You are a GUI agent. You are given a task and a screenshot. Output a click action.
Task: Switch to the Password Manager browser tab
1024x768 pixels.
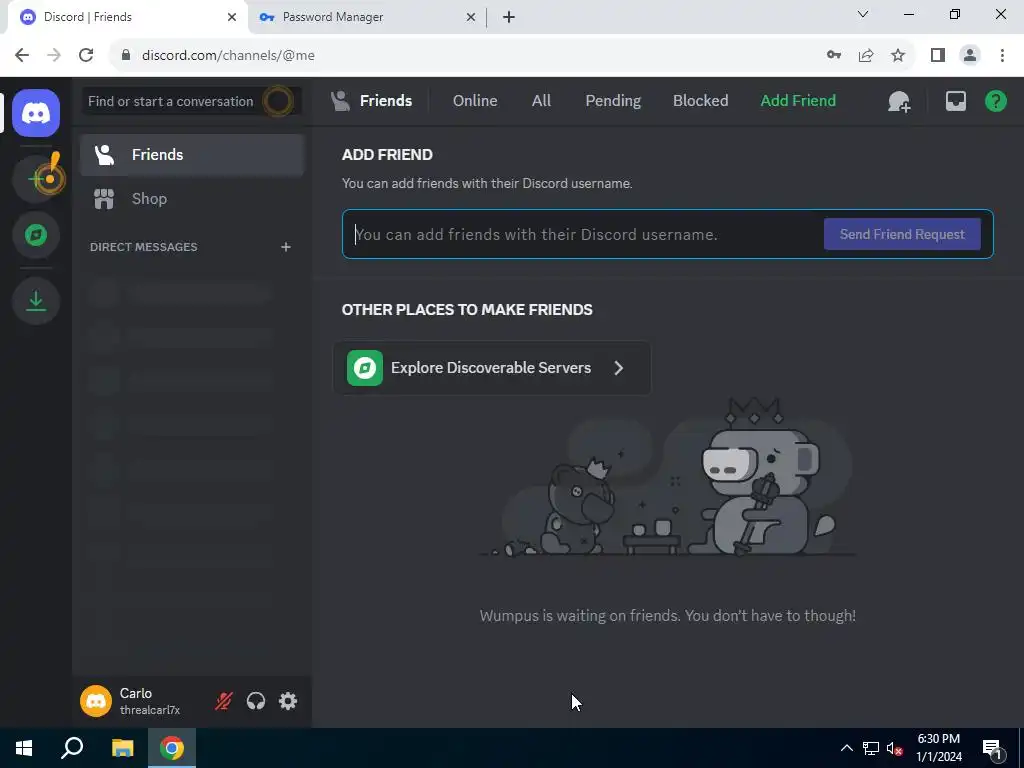pyautogui.click(x=367, y=17)
